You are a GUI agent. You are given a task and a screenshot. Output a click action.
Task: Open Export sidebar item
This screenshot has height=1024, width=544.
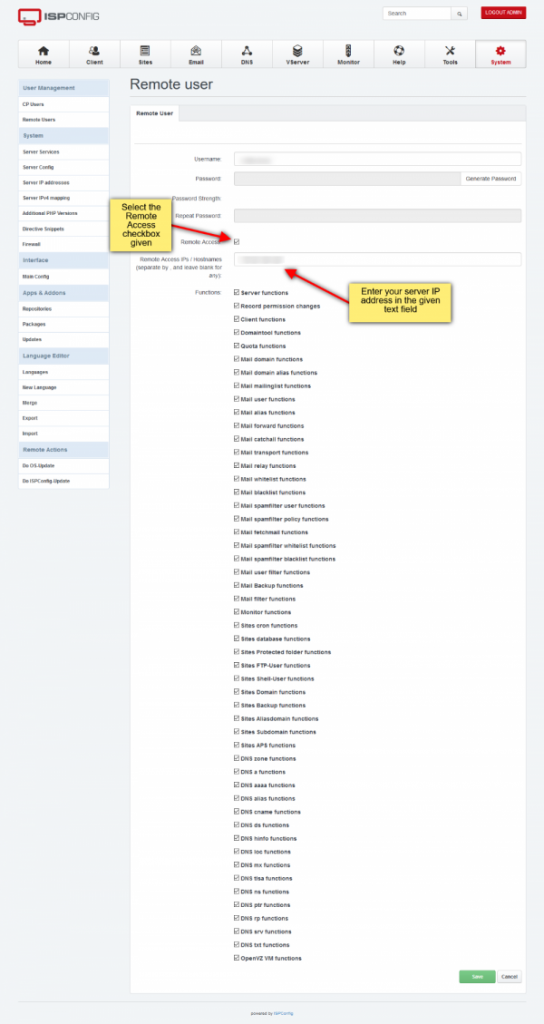click(63, 418)
